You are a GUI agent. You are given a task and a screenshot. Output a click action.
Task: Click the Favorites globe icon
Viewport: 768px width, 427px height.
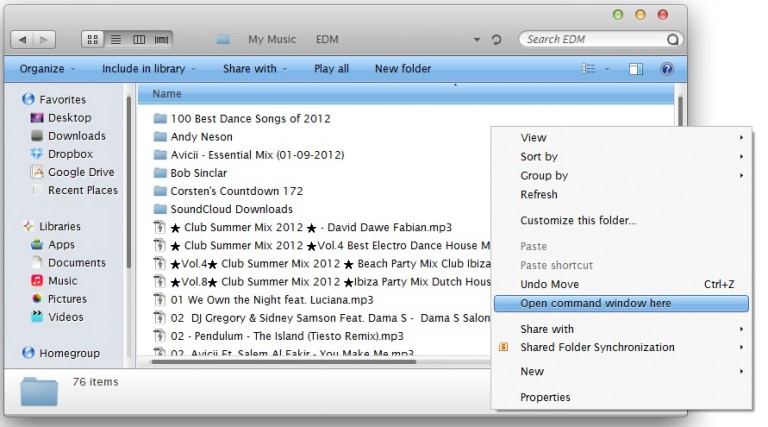[x=28, y=99]
